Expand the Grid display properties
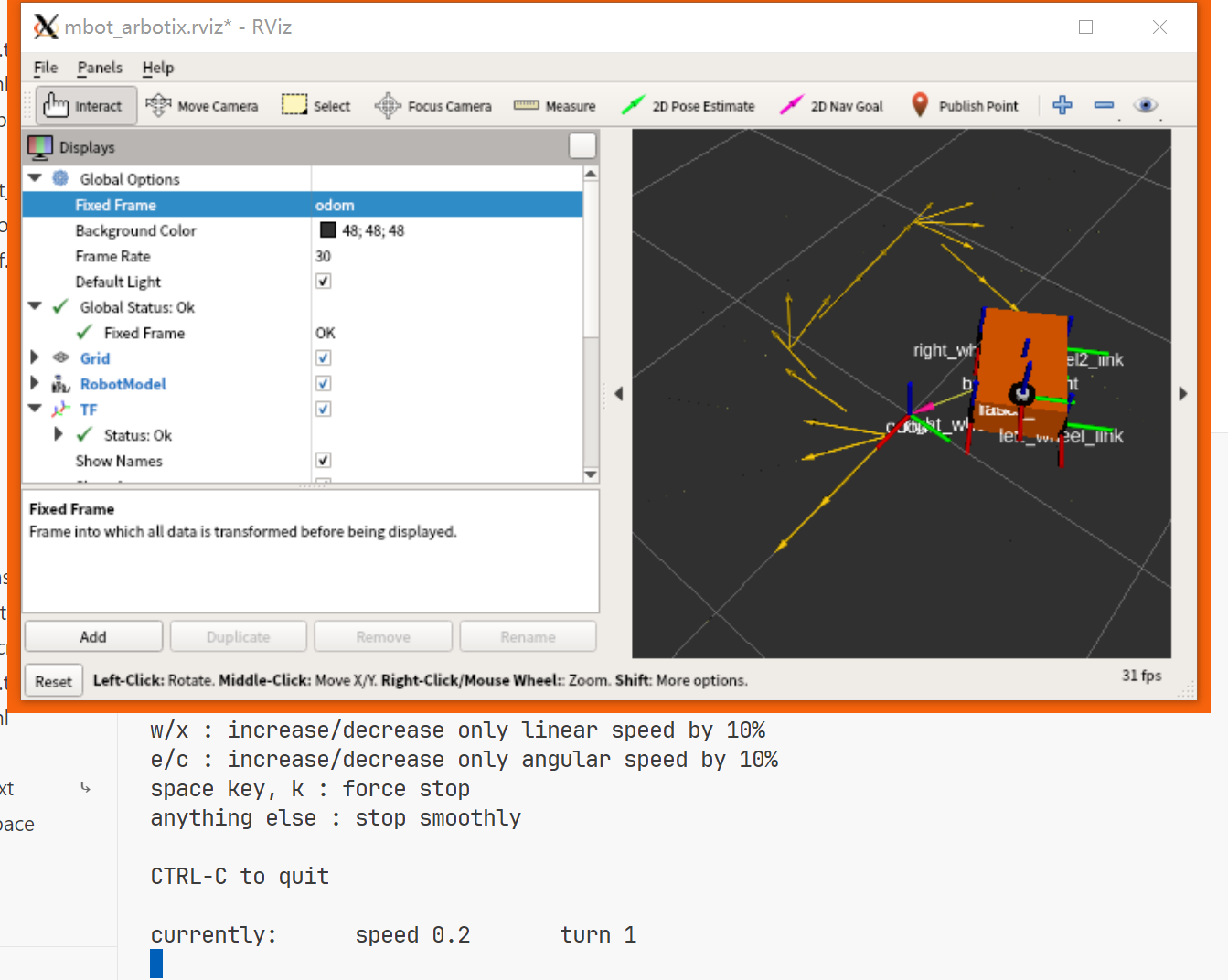Image resolution: width=1228 pixels, height=980 pixels. pyautogui.click(x=35, y=357)
